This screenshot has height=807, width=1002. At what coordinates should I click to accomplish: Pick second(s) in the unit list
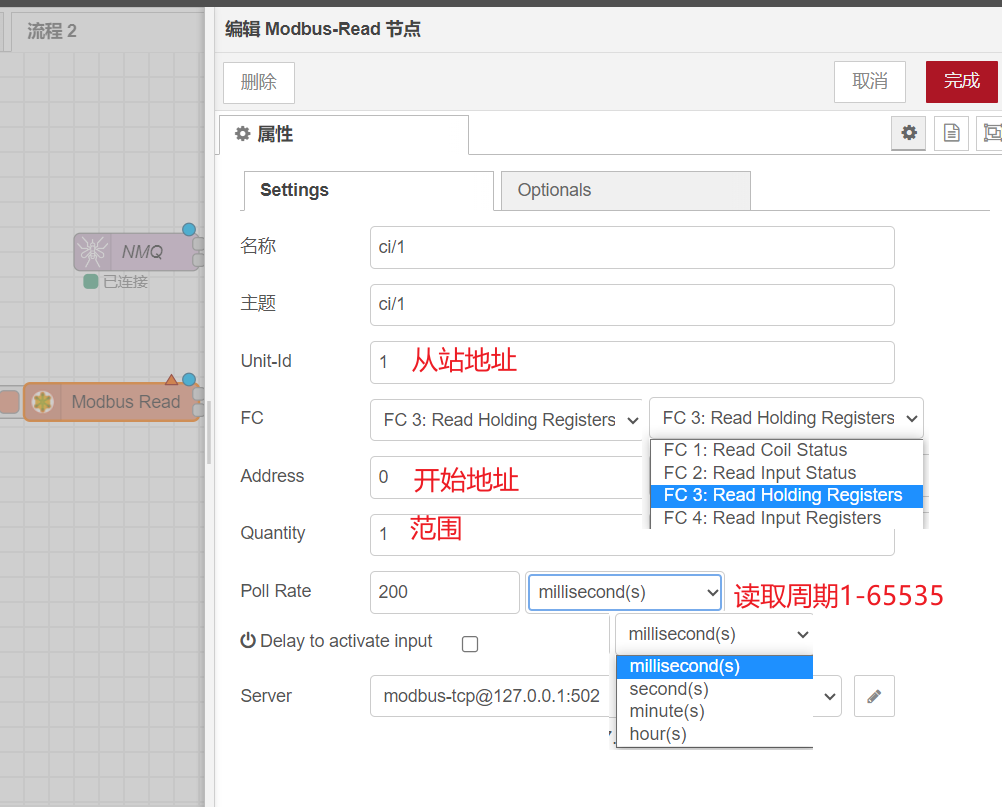point(714,689)
